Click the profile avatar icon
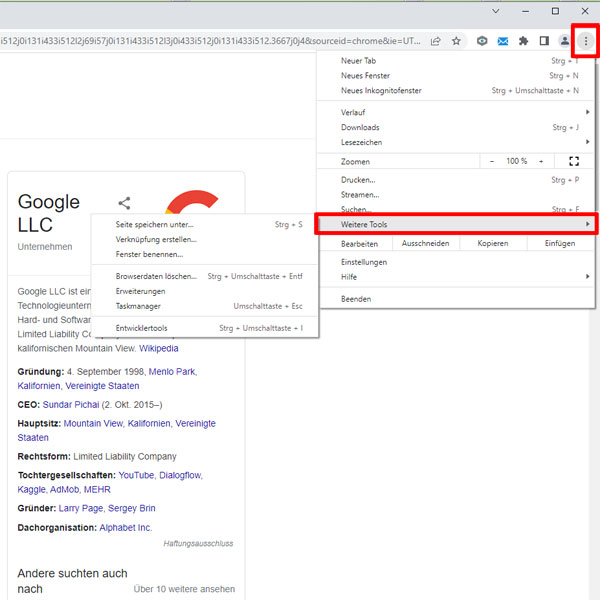This screenshot has width=600, height=600. 565,41
